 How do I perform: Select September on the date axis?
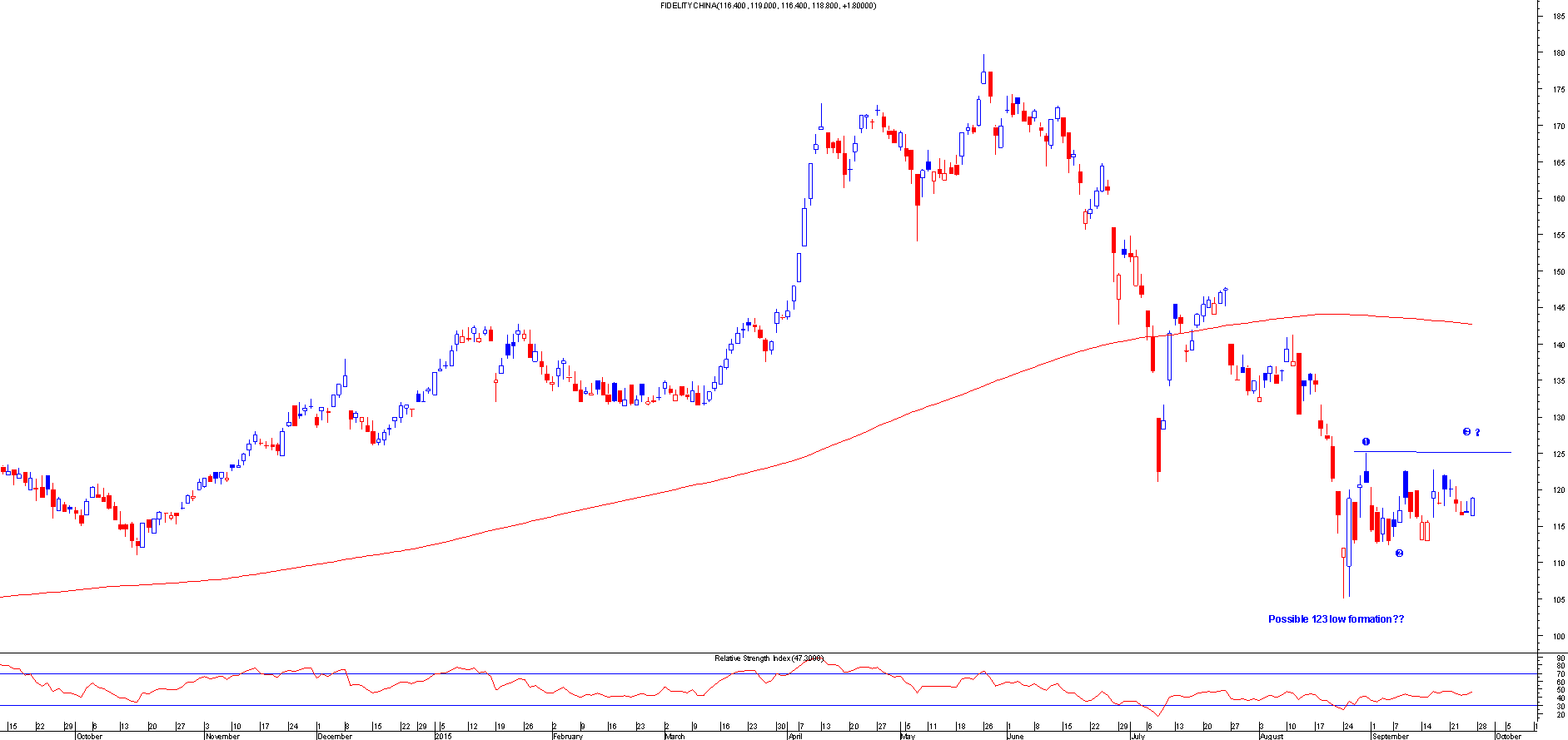[1391, 736]
